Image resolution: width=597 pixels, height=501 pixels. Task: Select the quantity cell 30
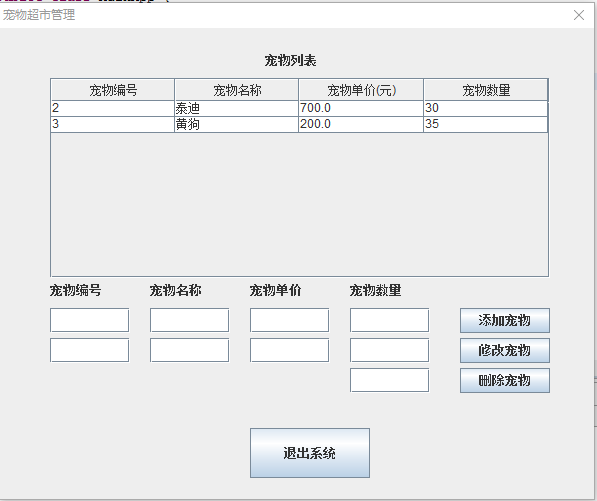(486, 108)
